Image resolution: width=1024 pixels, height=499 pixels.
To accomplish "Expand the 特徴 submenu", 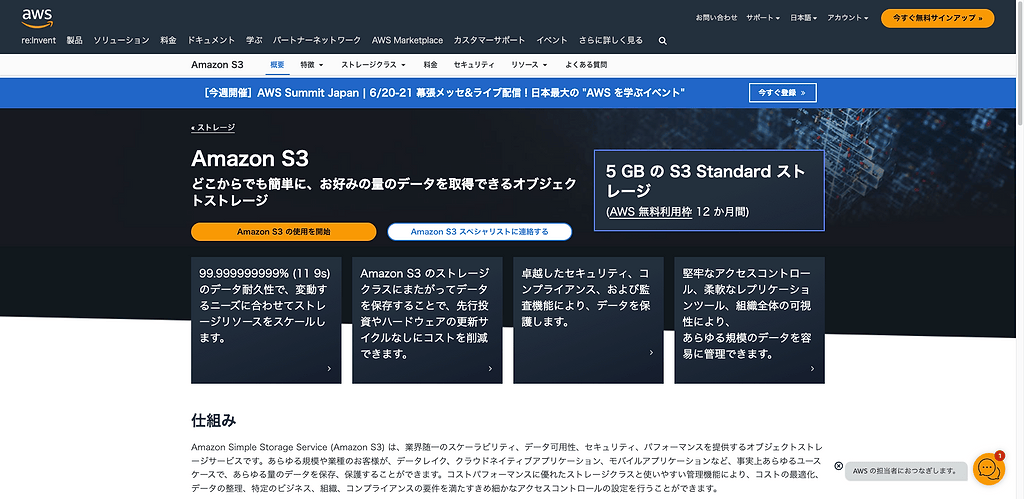I will 312,65.
